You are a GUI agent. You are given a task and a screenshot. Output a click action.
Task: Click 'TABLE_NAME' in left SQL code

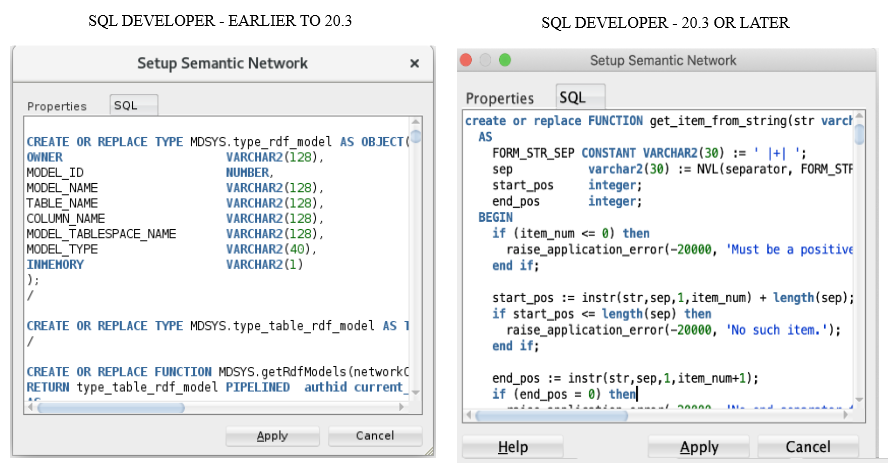pos(62,203)
